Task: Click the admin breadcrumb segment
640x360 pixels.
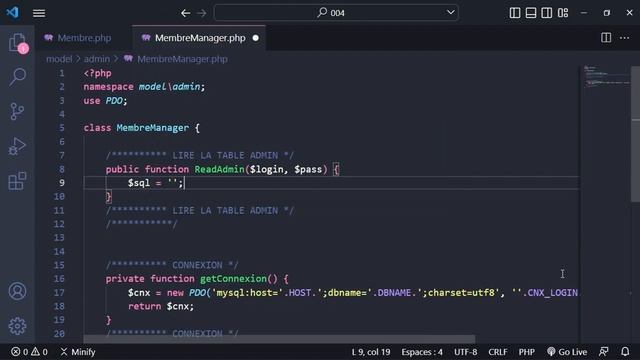Action: tap(97, 59)
